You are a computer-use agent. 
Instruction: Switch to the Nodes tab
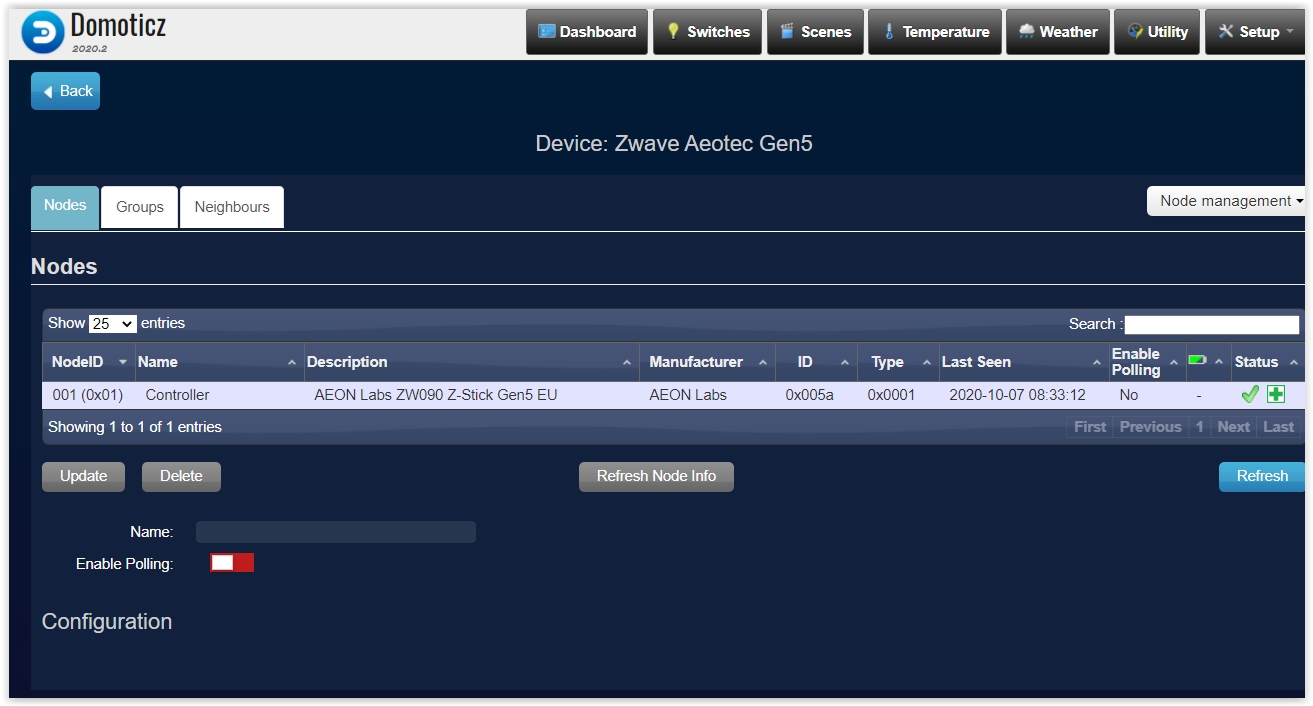(65, 207)
